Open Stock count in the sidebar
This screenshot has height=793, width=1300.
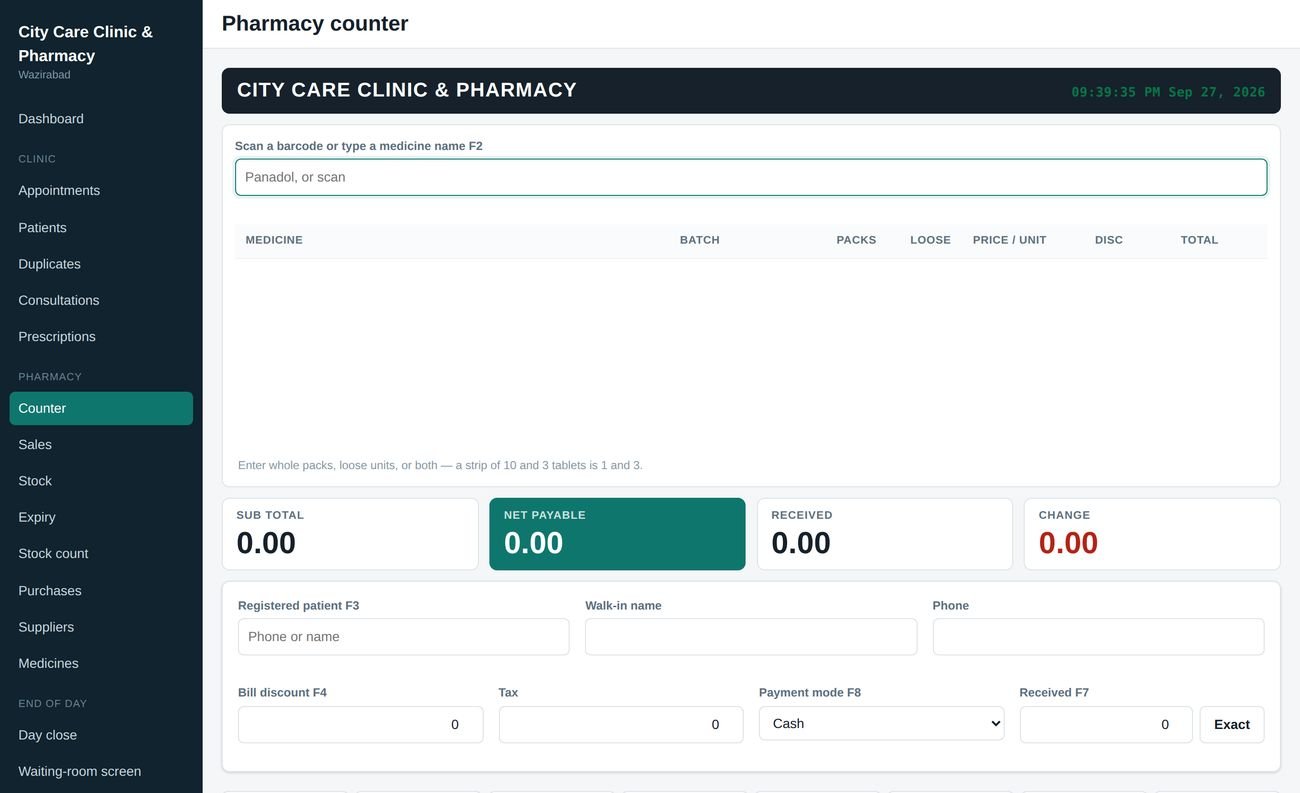pyautogui.click(x=101, y=554)
